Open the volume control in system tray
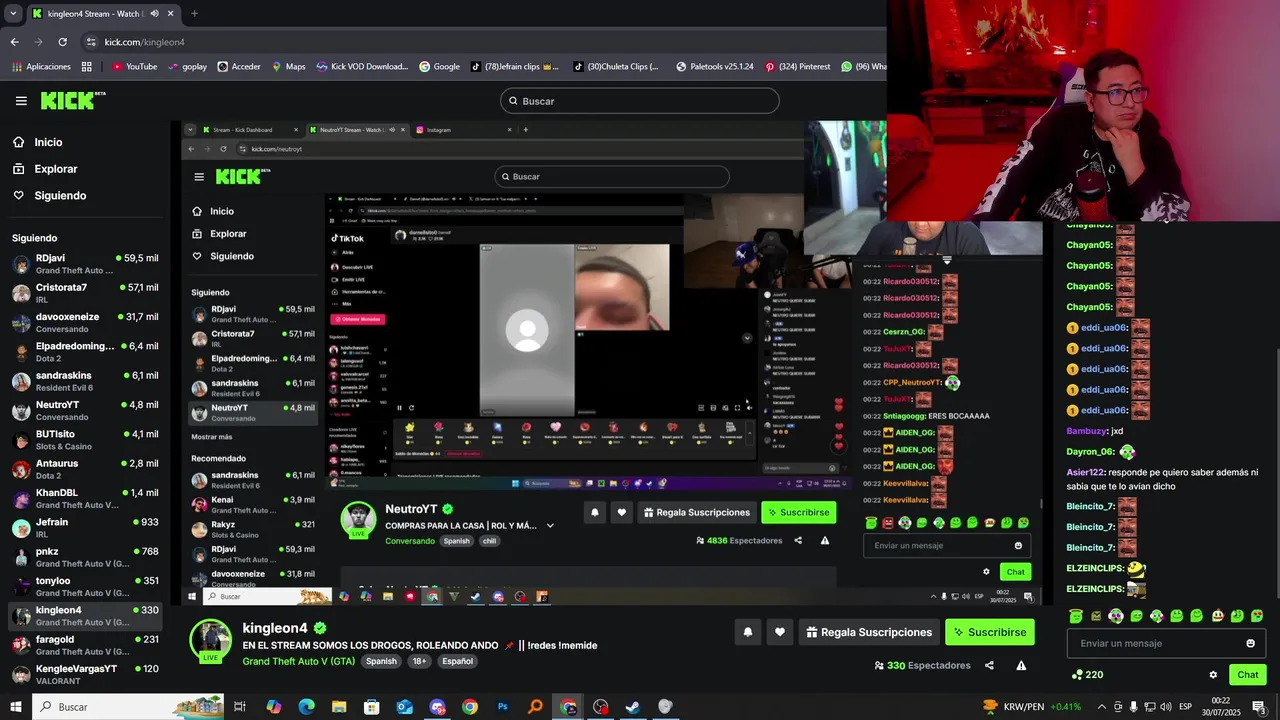The width and height of the screenshot is (1280, 720). (1166, 707)
